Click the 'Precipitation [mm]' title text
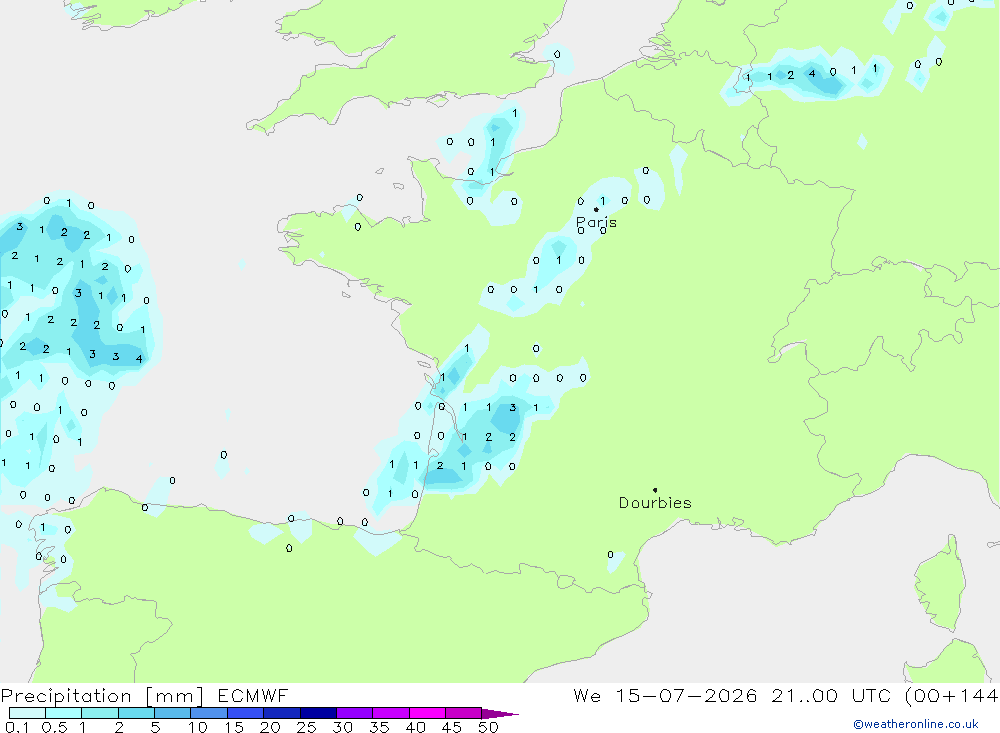Viewport: 1000px width, 733px height. 102,696
